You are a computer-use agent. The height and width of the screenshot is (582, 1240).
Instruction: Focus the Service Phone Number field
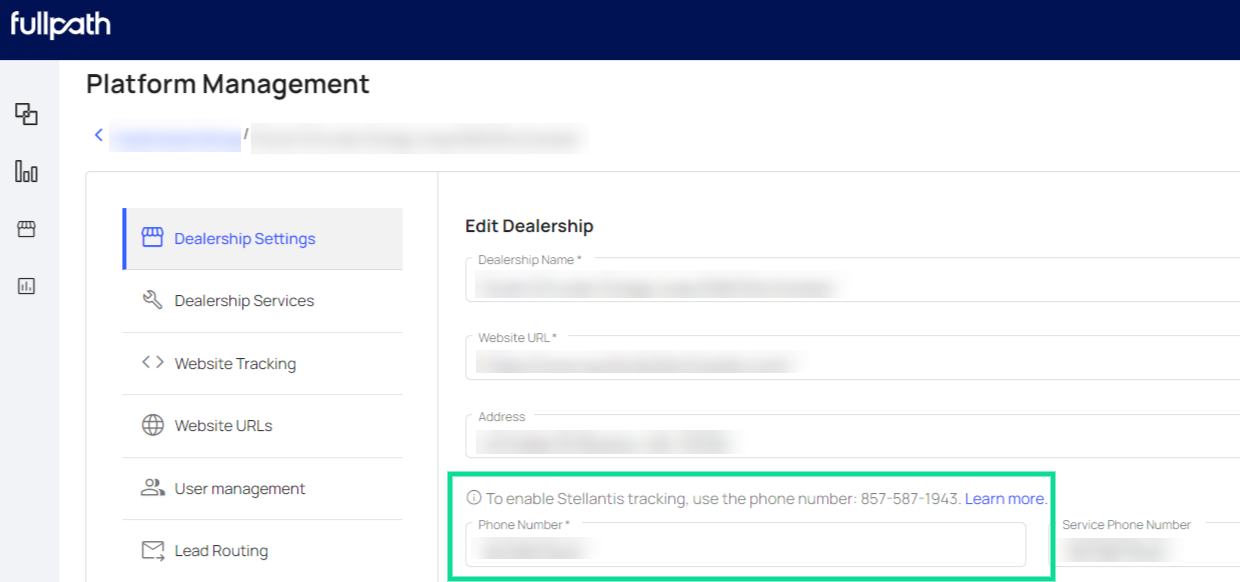click(x=1145, y=549)
